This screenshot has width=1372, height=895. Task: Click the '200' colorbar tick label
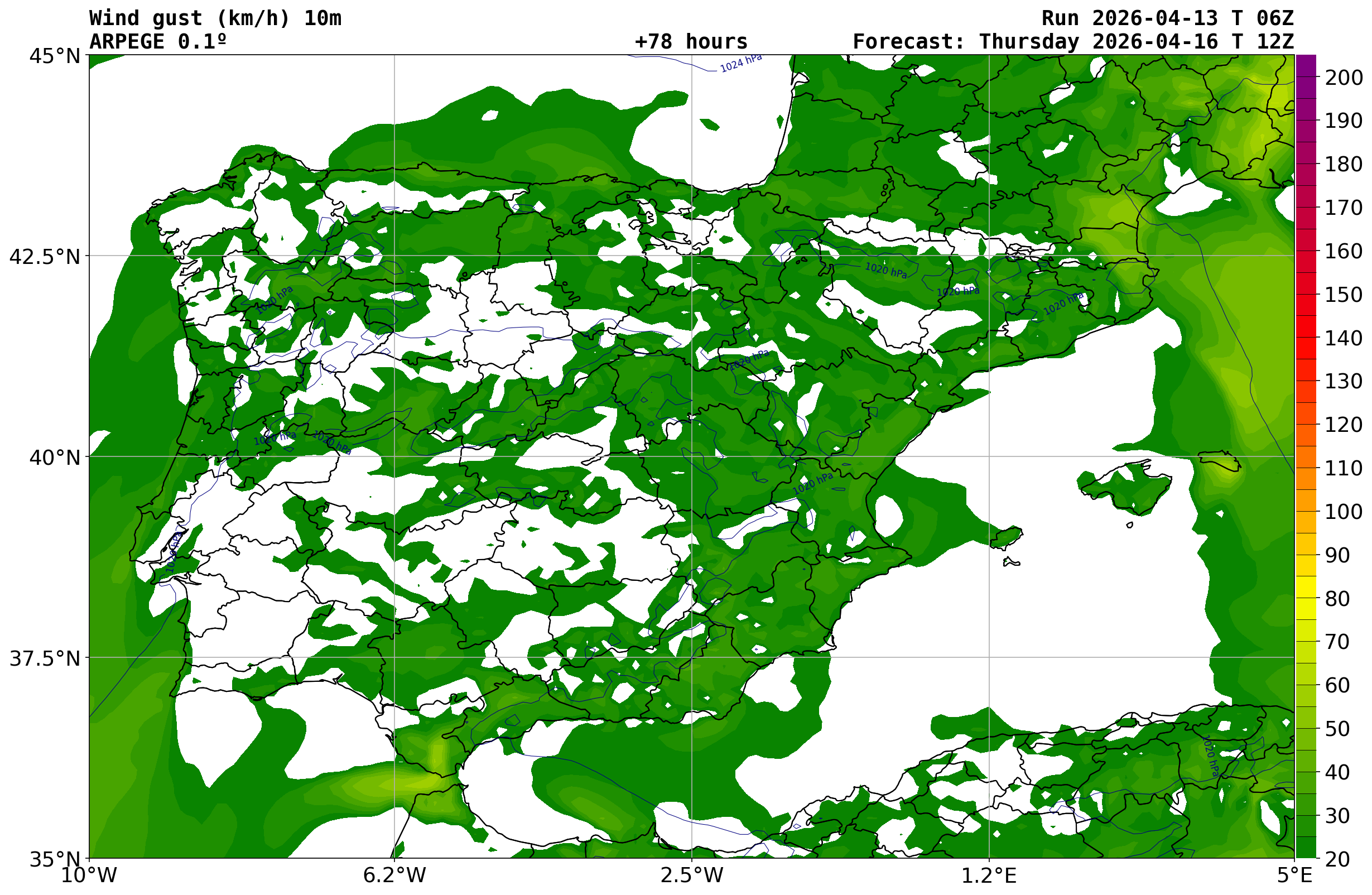coord(1343,77)
